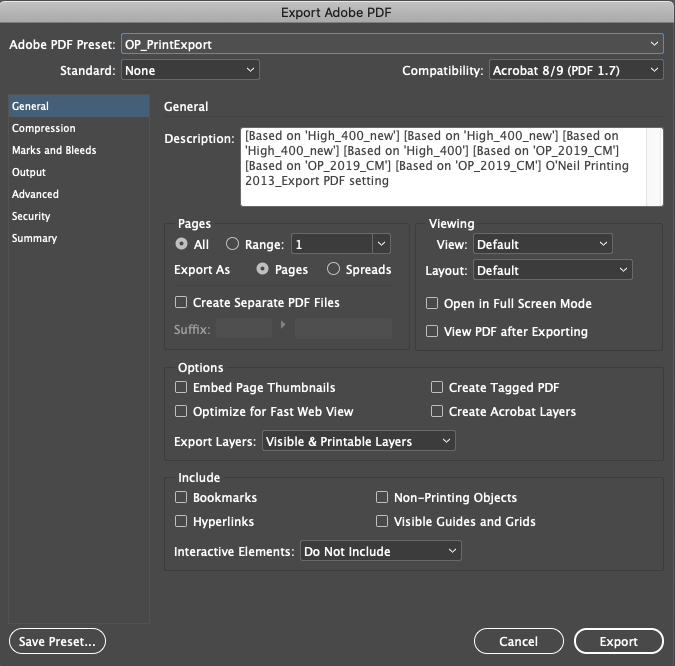Choose Export As Spreads radio button
Image resolution: width=675 pixels, height=666 pixels.
pyautogui.click(x=333, y=269)
